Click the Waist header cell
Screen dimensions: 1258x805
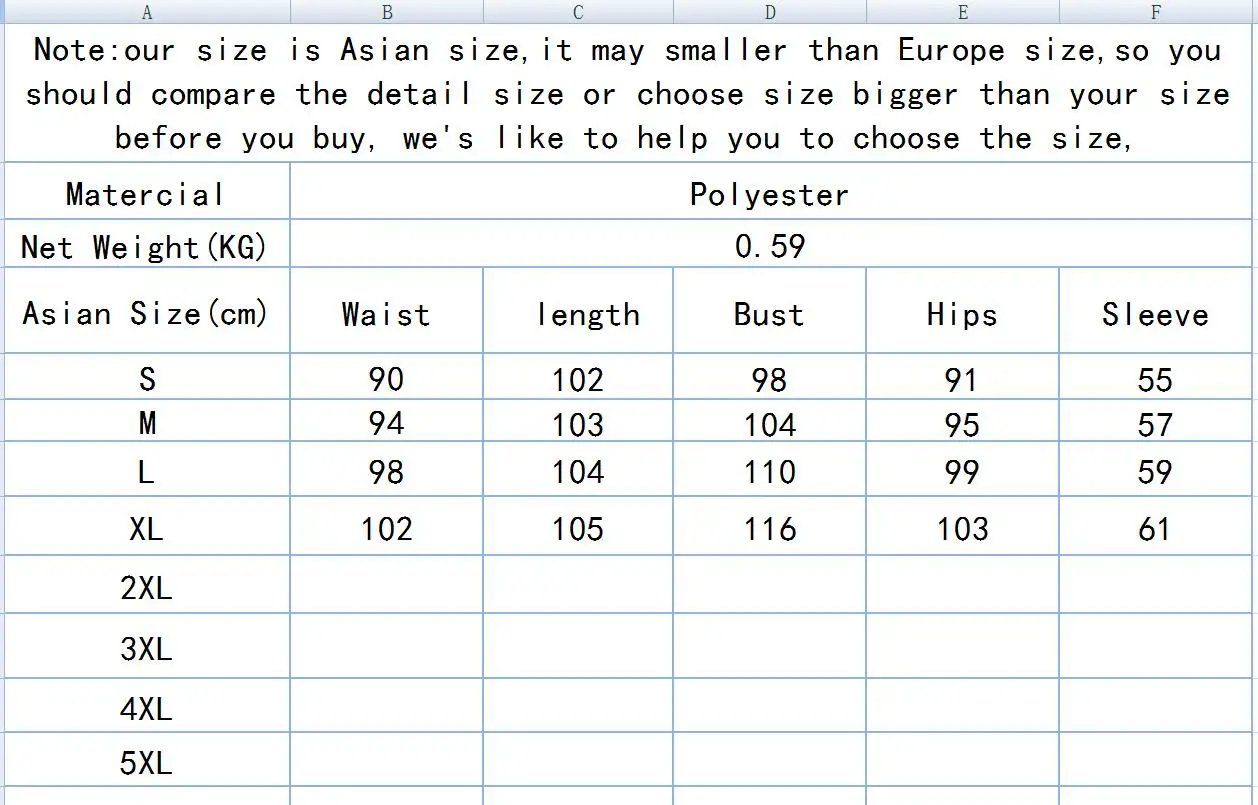pos(386,314)
